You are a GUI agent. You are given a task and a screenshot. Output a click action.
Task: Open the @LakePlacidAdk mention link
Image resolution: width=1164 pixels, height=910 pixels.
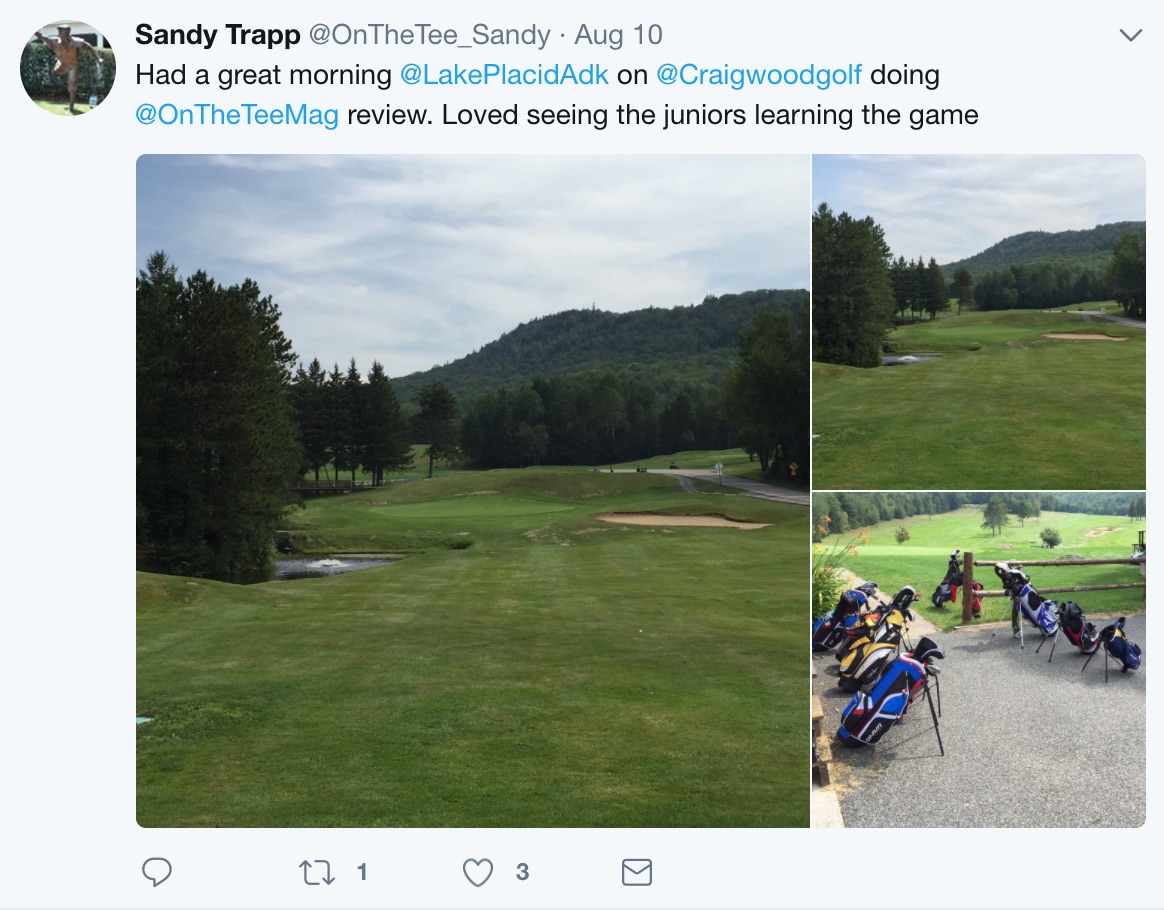pos(504,75)
